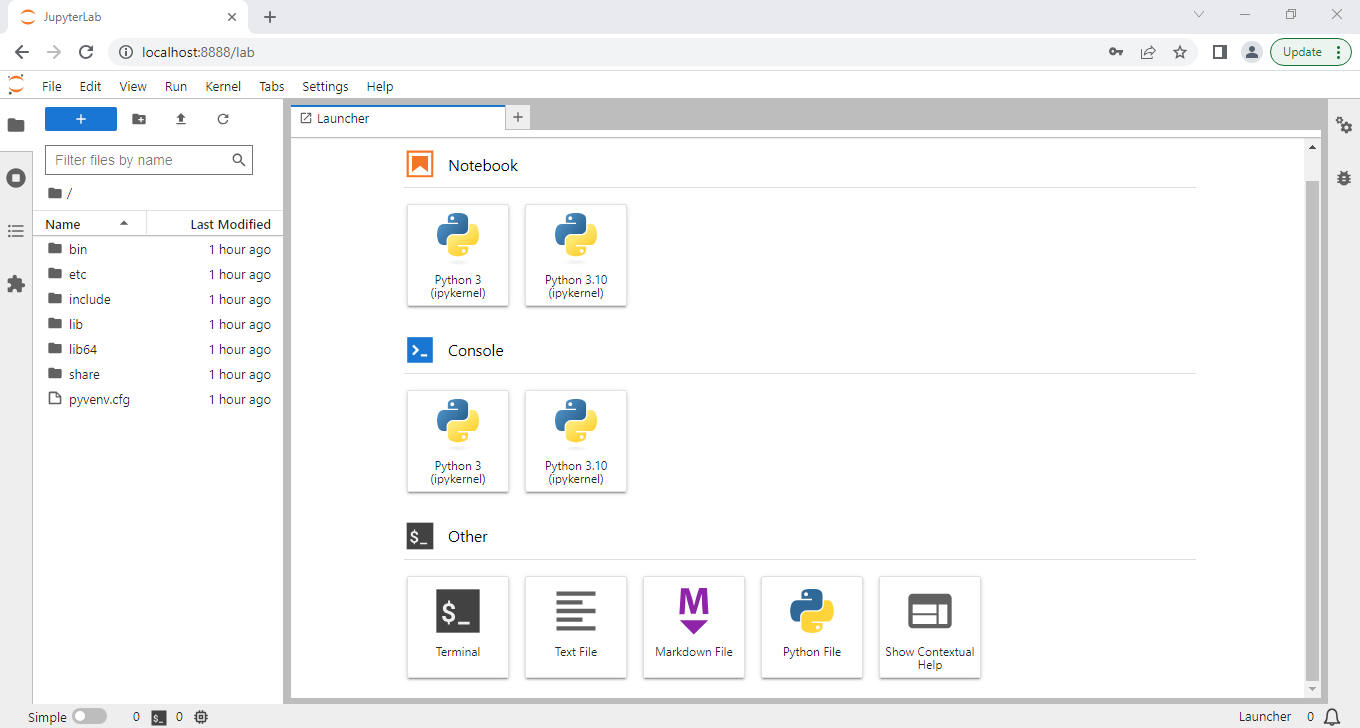The width and height of the screenshot is (1360, 728).
Task: Open notifications bell in status bar
Action: point(1331,717)
